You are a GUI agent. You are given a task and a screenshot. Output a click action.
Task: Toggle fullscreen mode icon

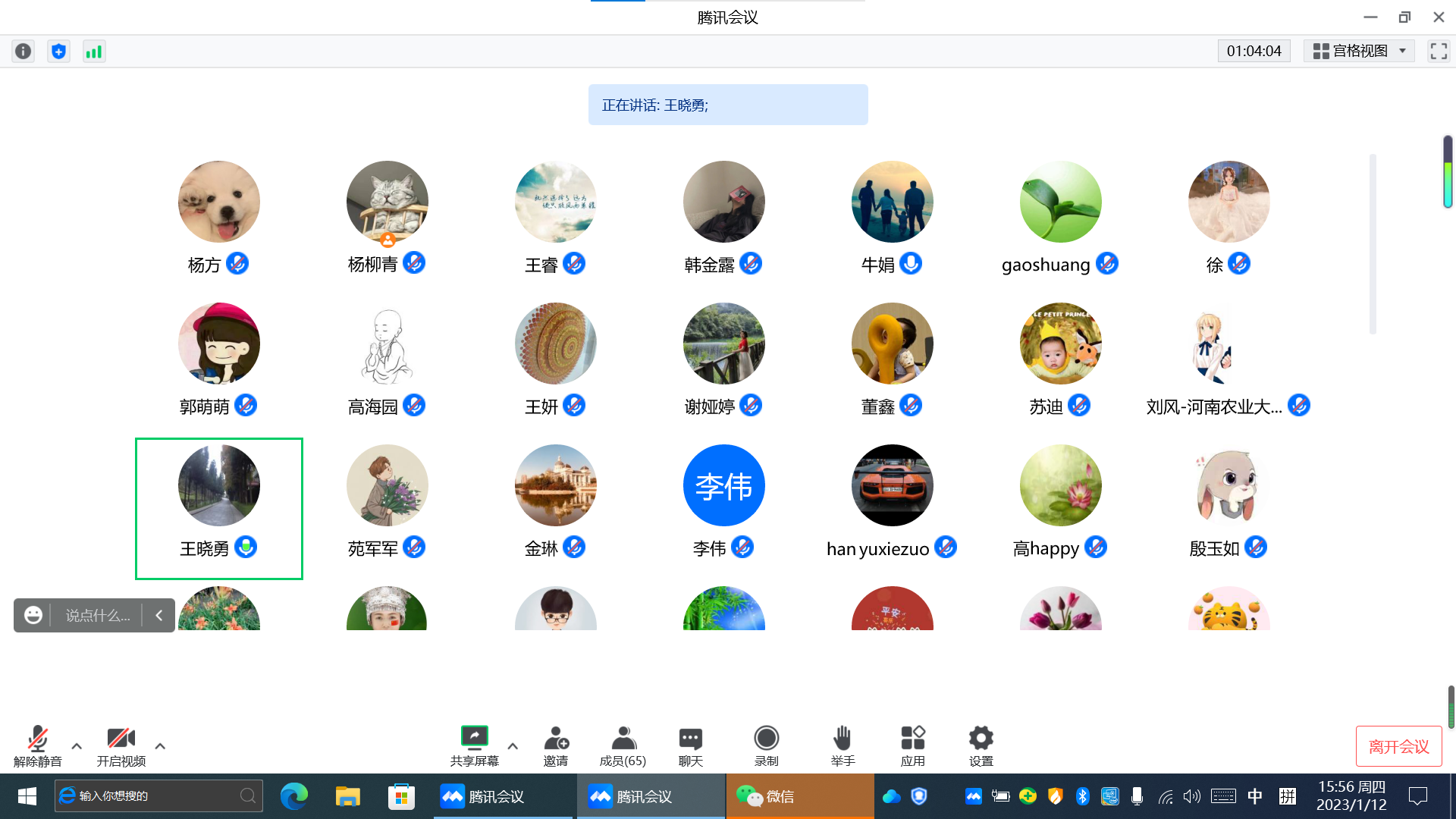[x=1439, y=51]
